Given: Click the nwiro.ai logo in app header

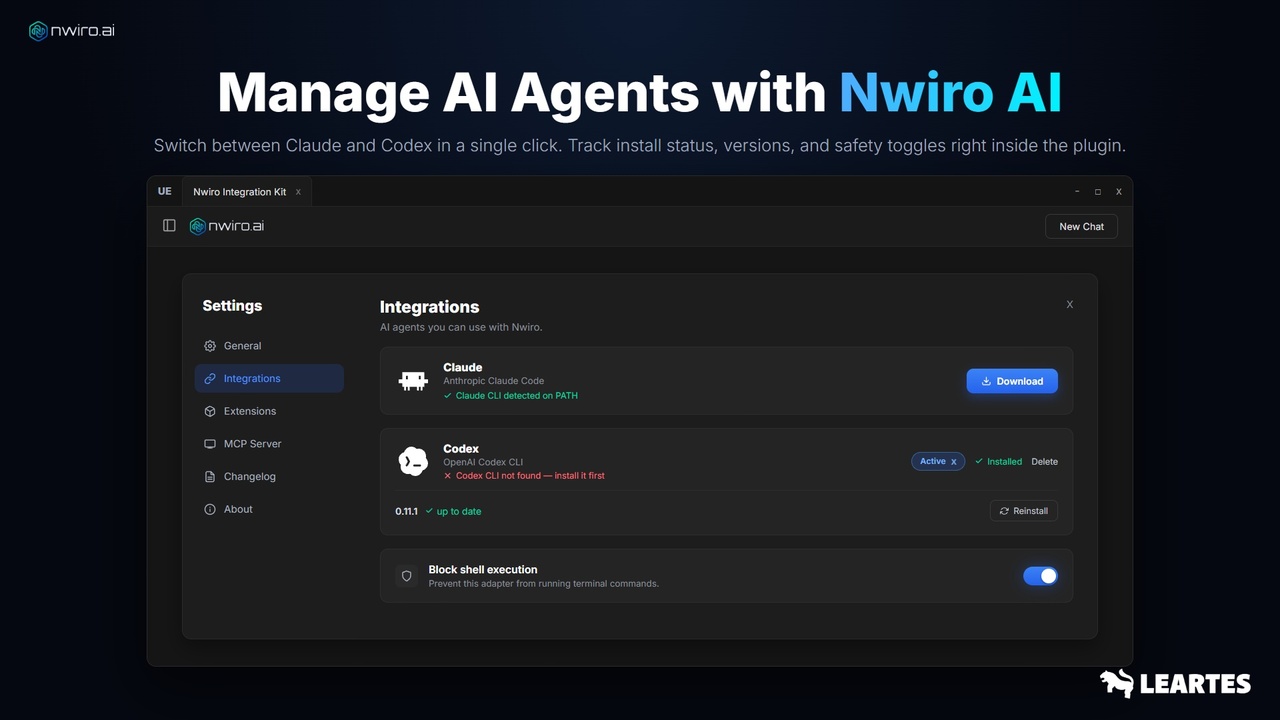Looking at the screenshot, I should (x=227, y=226).
